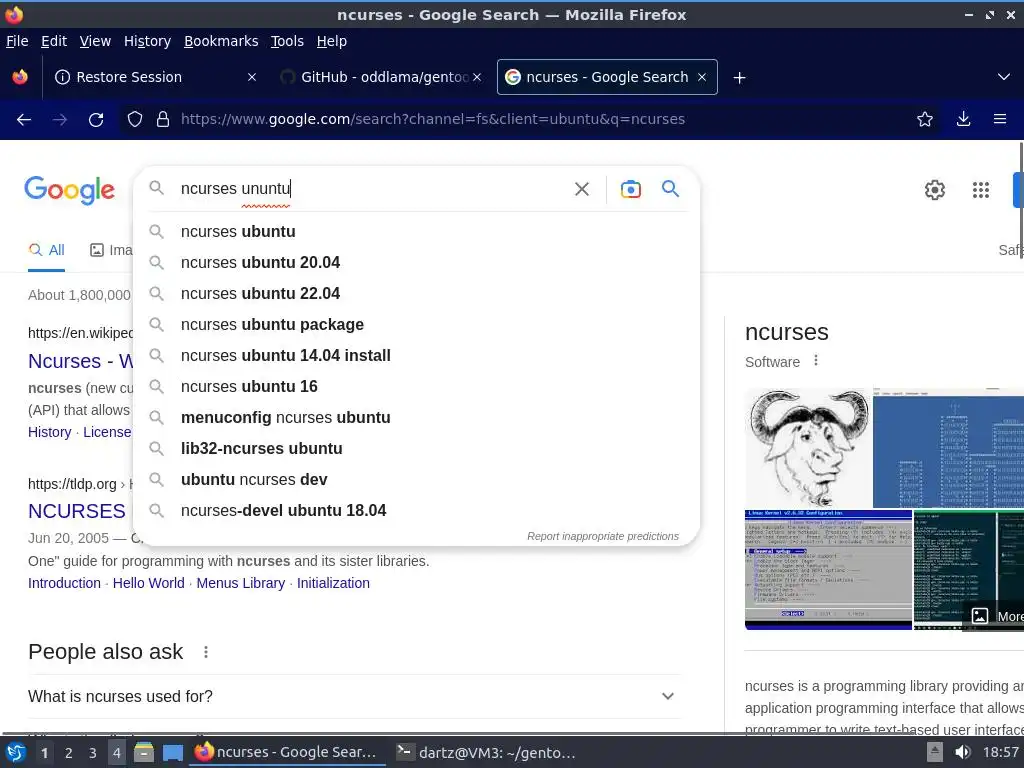The image size is (1024, 768).
Task: Clear the Google search box text
Action: click(x=581, y=189)
